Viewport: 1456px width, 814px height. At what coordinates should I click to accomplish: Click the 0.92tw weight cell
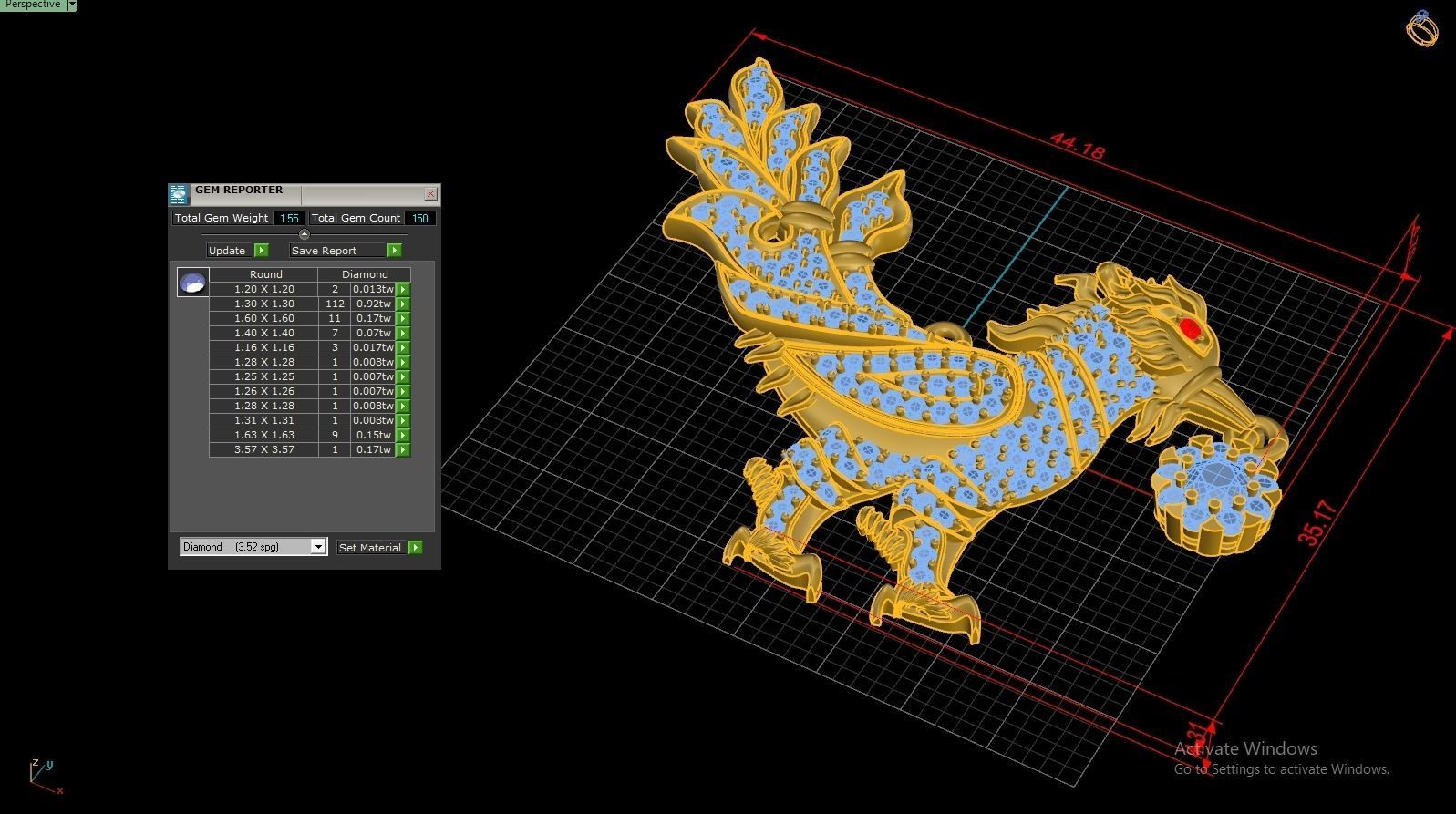(x=374, y=304)
